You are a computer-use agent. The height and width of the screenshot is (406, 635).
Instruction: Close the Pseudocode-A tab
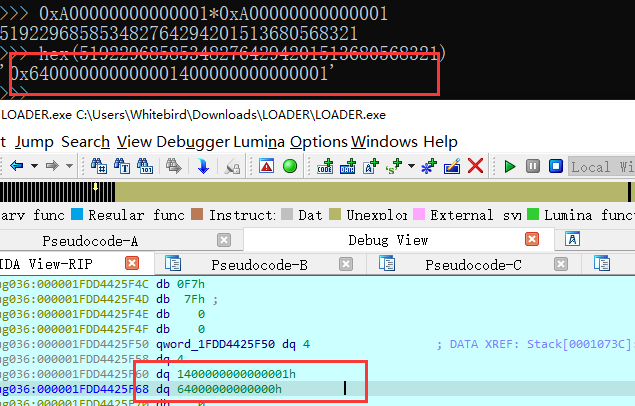coord(224,240)
